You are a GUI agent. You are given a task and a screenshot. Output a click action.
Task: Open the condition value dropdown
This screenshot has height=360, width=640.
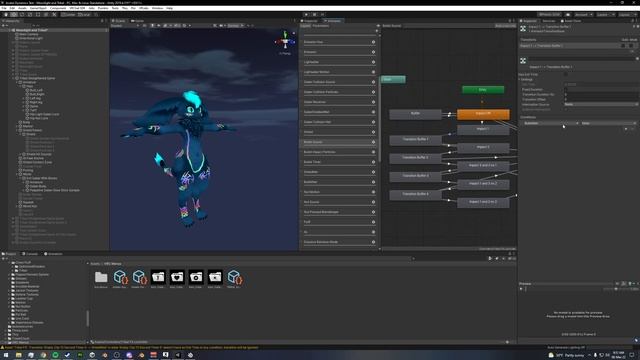608,123
